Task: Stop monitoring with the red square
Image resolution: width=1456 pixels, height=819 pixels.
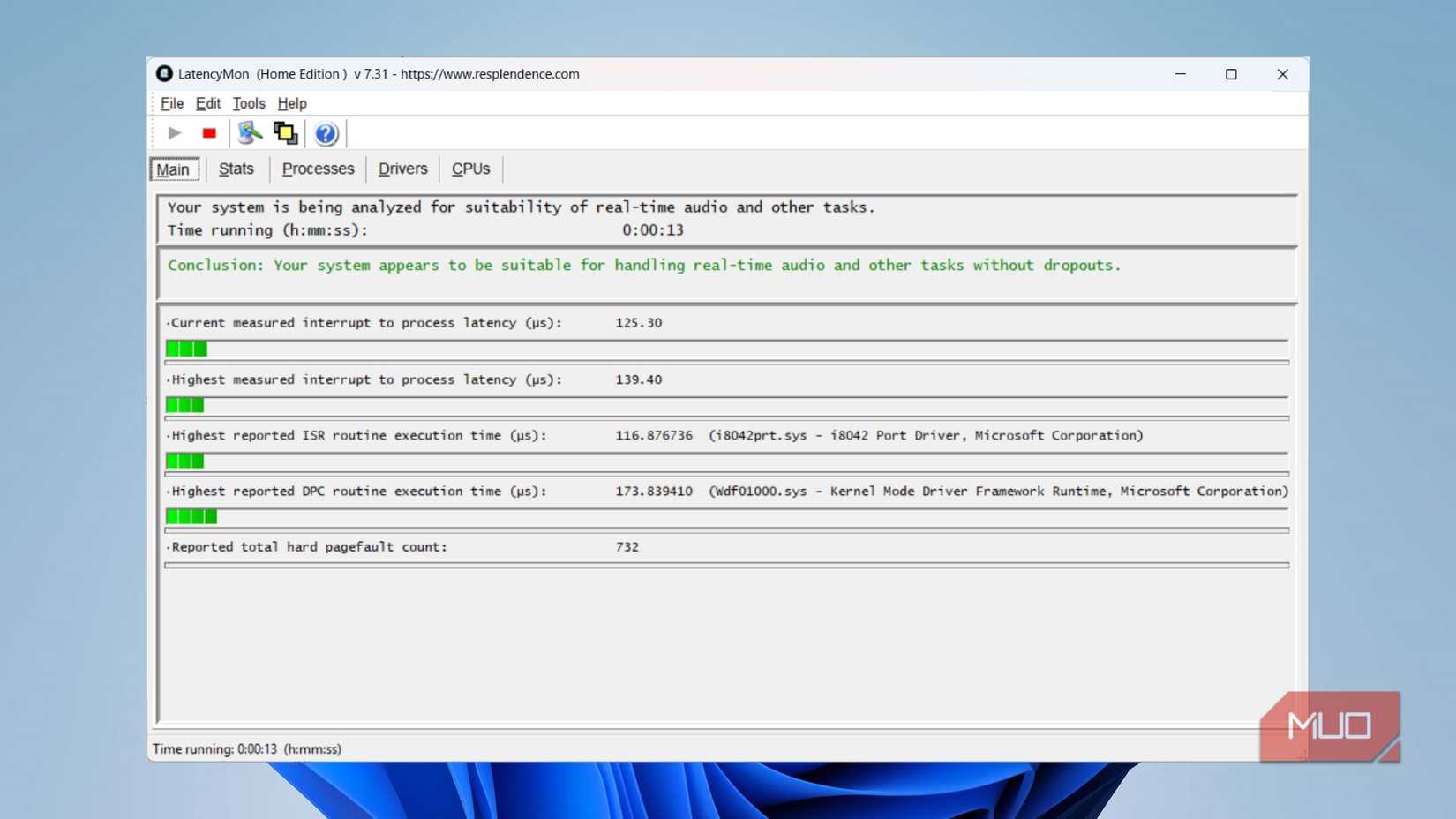Action: [209, 133]
